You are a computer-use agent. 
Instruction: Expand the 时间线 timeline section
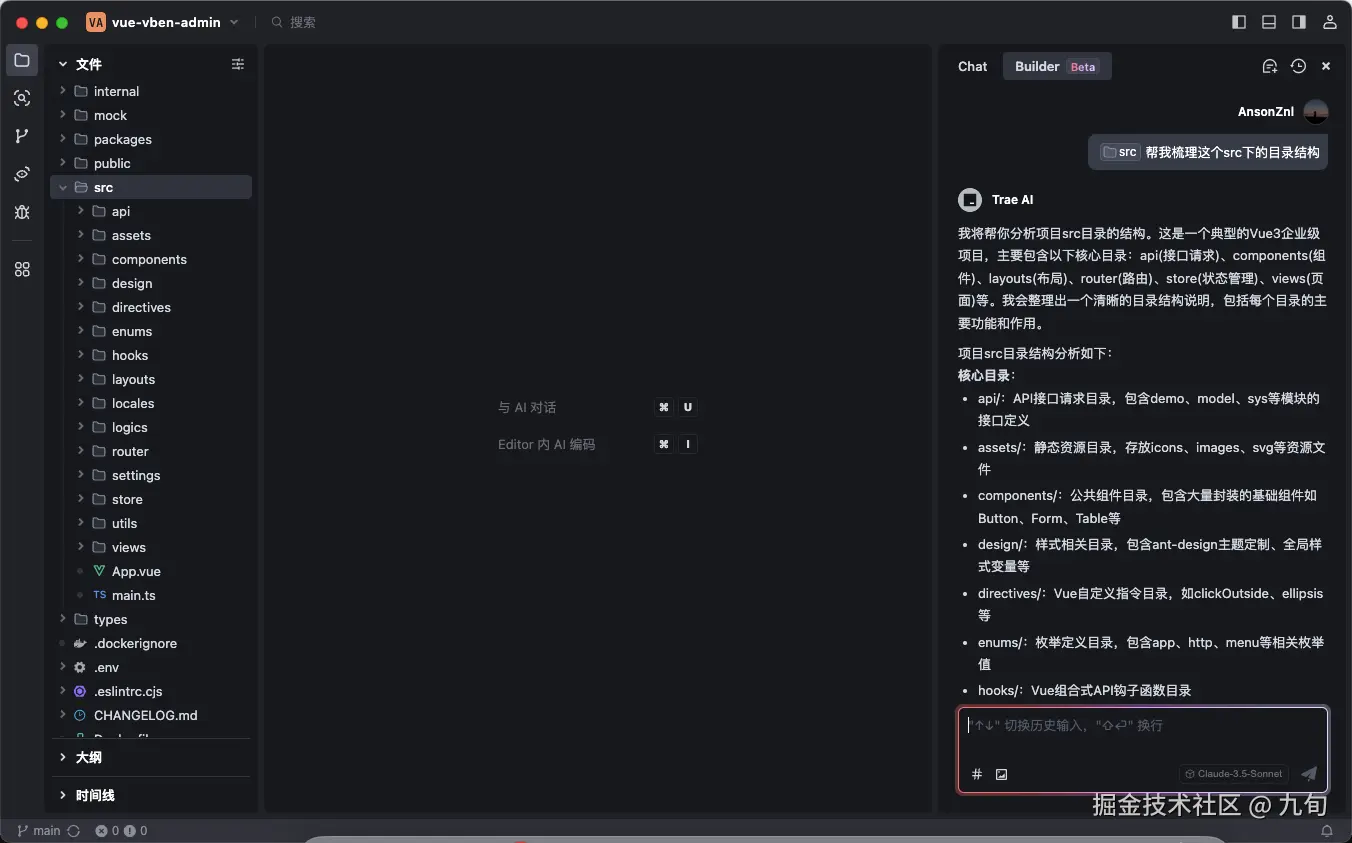click(151, 795)
